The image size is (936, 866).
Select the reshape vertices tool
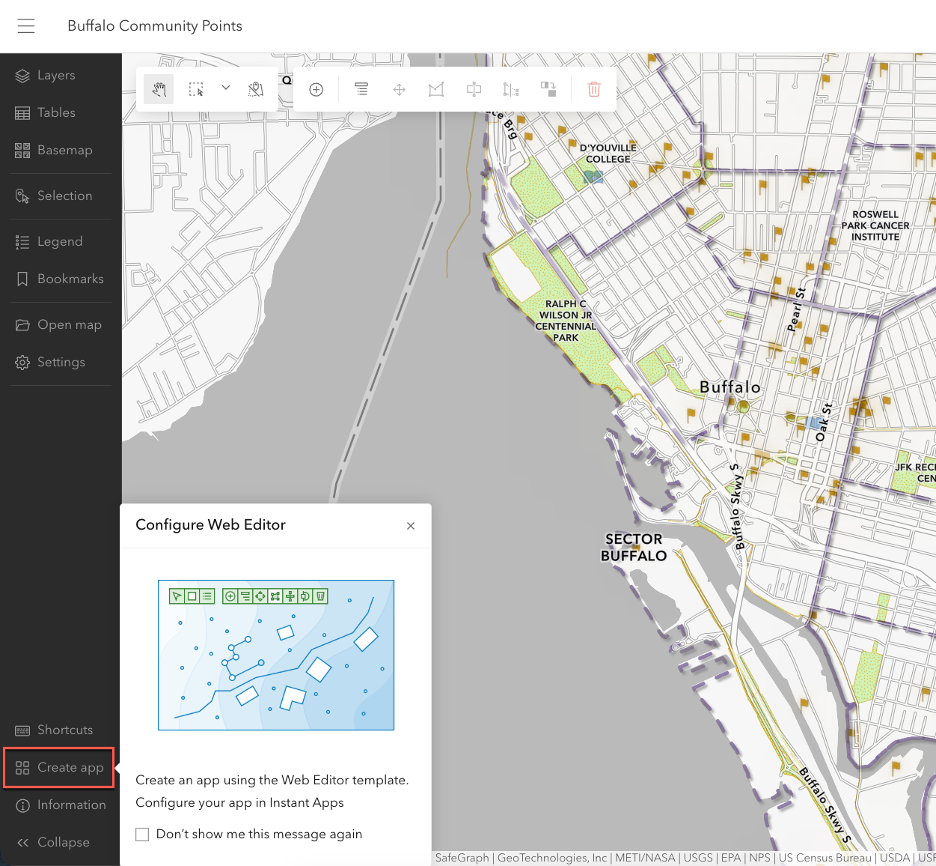click(436, 89)
